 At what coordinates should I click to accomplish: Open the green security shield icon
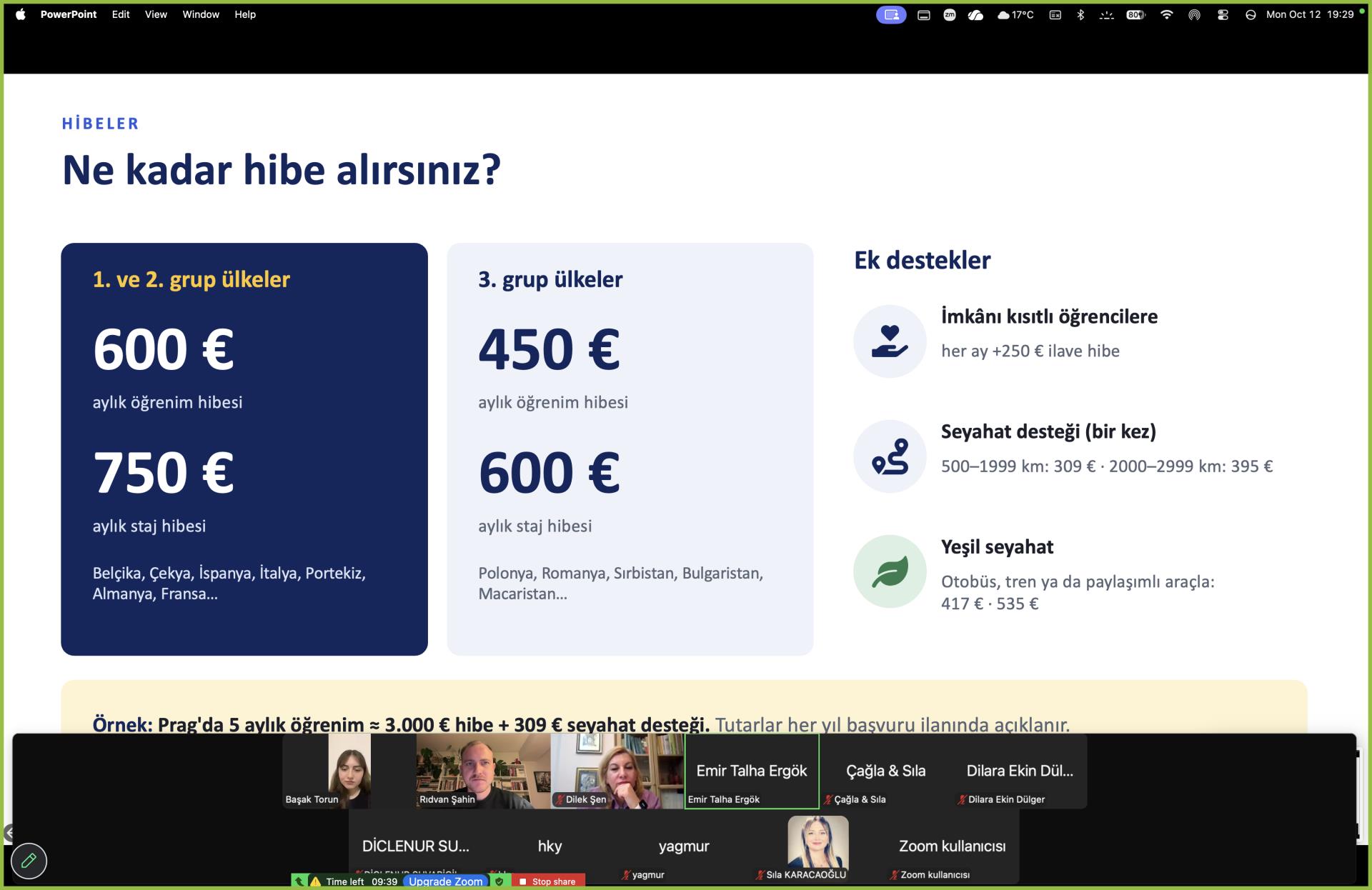[x=499, y=881]
